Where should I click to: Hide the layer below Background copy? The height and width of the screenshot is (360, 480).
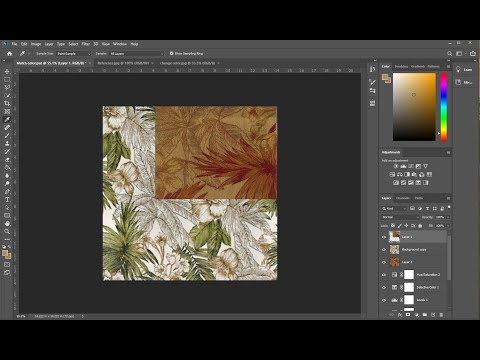[384, 262]
